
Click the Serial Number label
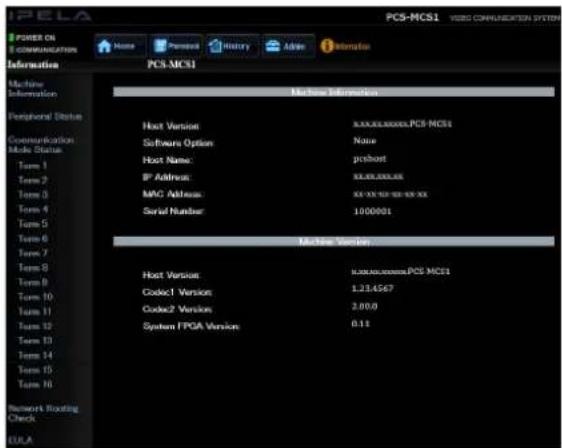click(x=173, y=211)
